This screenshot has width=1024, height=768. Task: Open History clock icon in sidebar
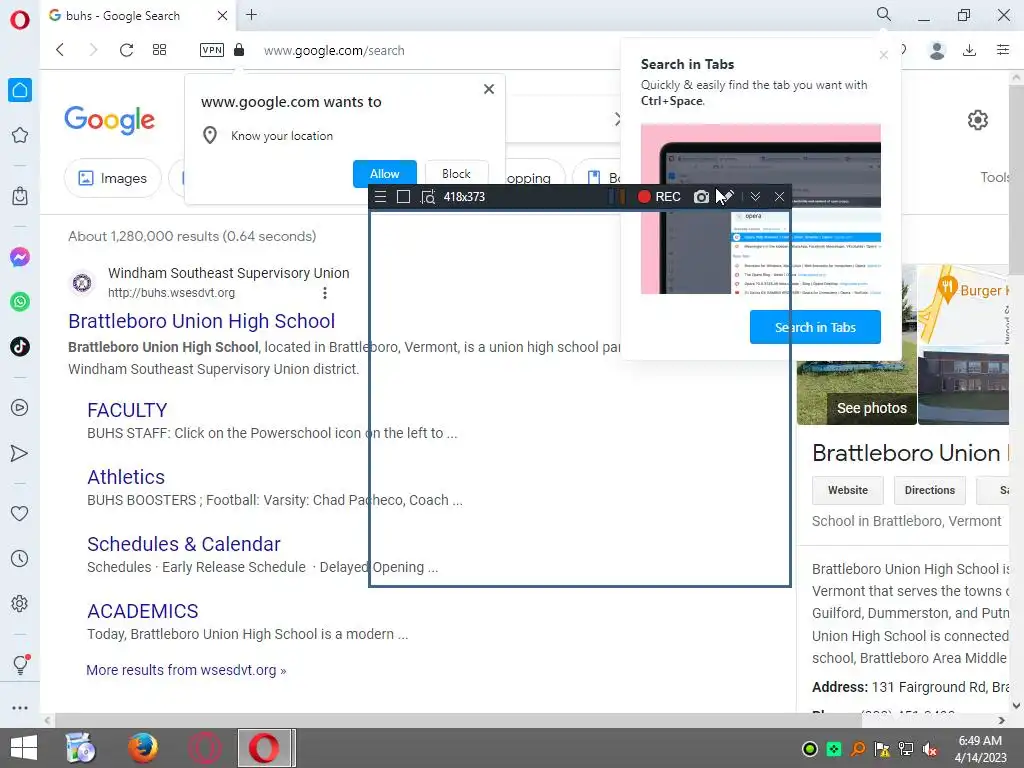[20, 559]
